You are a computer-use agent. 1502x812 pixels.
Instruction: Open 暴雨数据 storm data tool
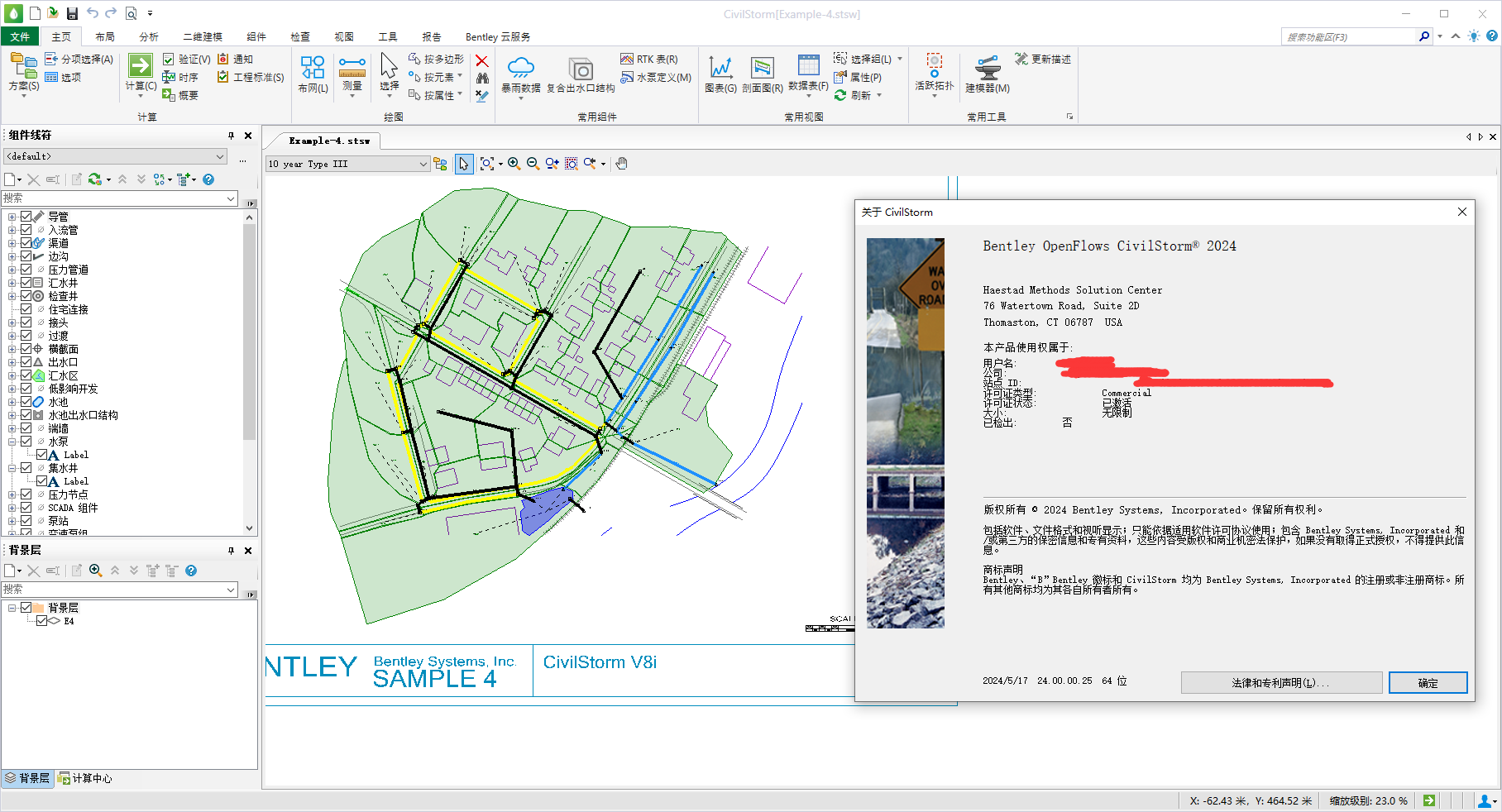(521, 76)
